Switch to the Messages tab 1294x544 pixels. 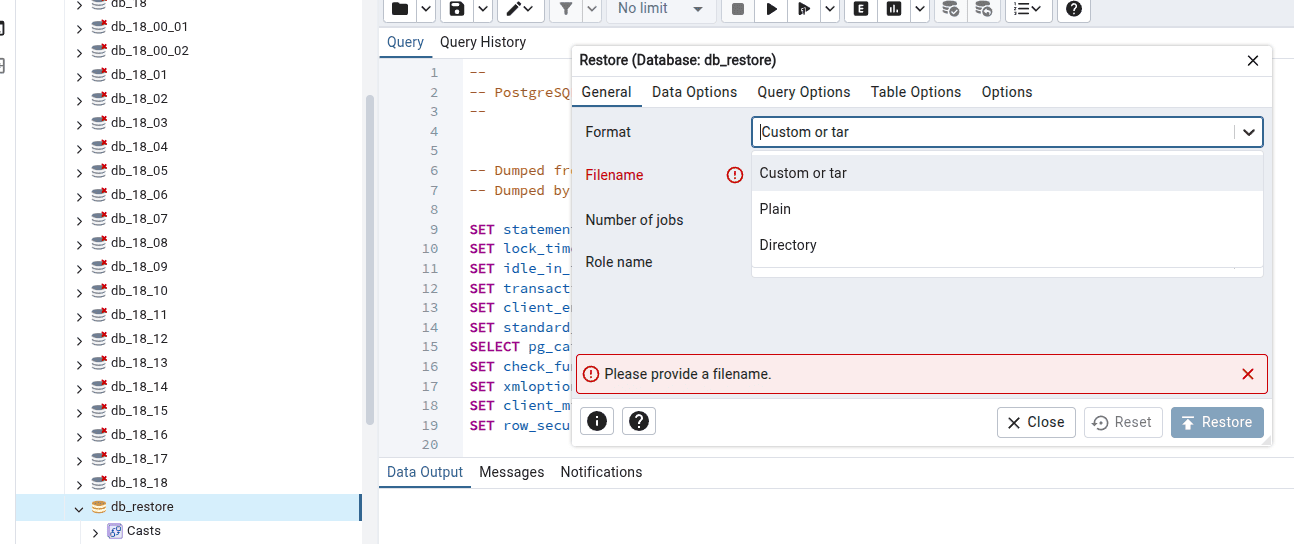[512, 472]
